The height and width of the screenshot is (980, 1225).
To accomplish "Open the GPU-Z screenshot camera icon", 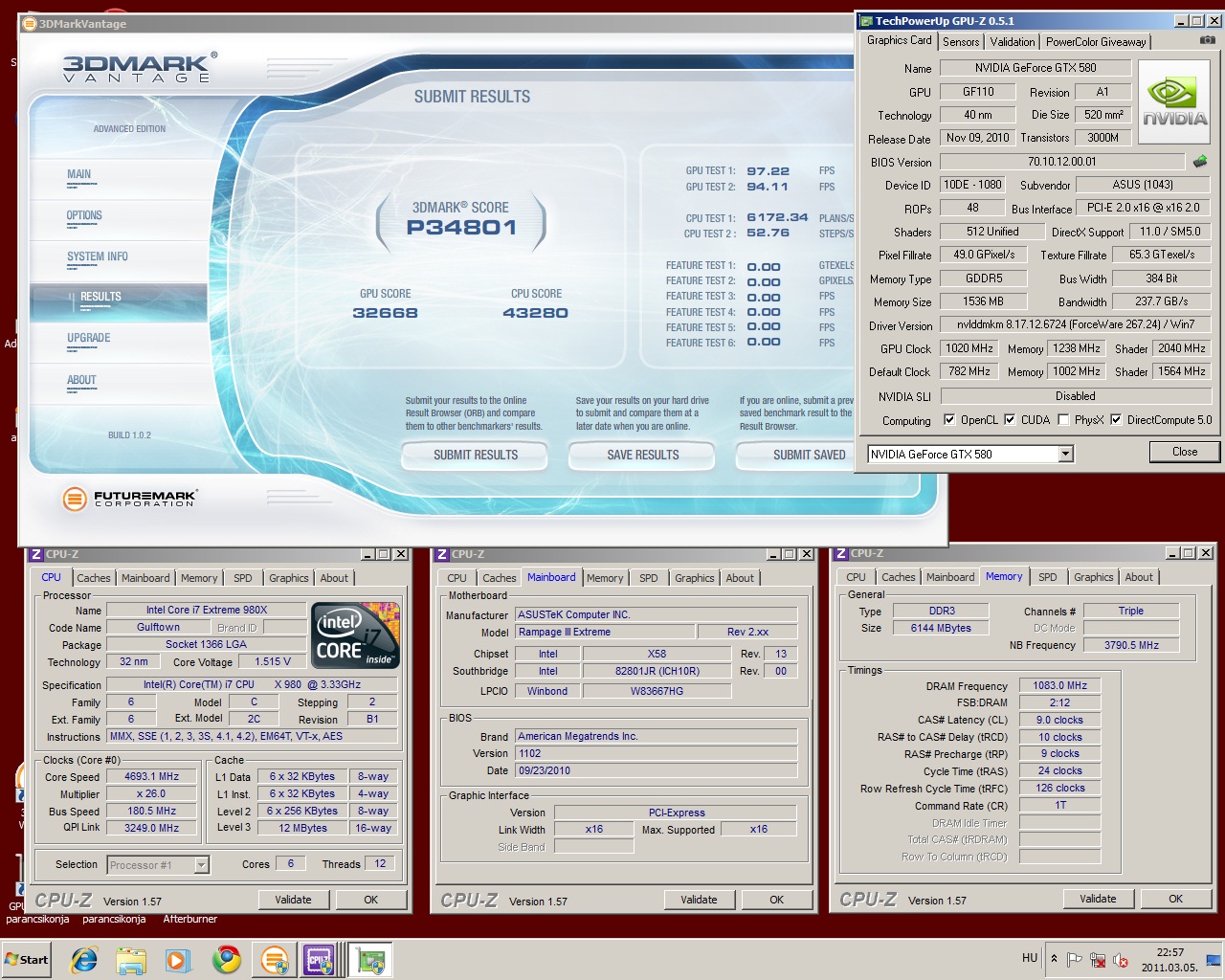I will tap(1208, 40).
